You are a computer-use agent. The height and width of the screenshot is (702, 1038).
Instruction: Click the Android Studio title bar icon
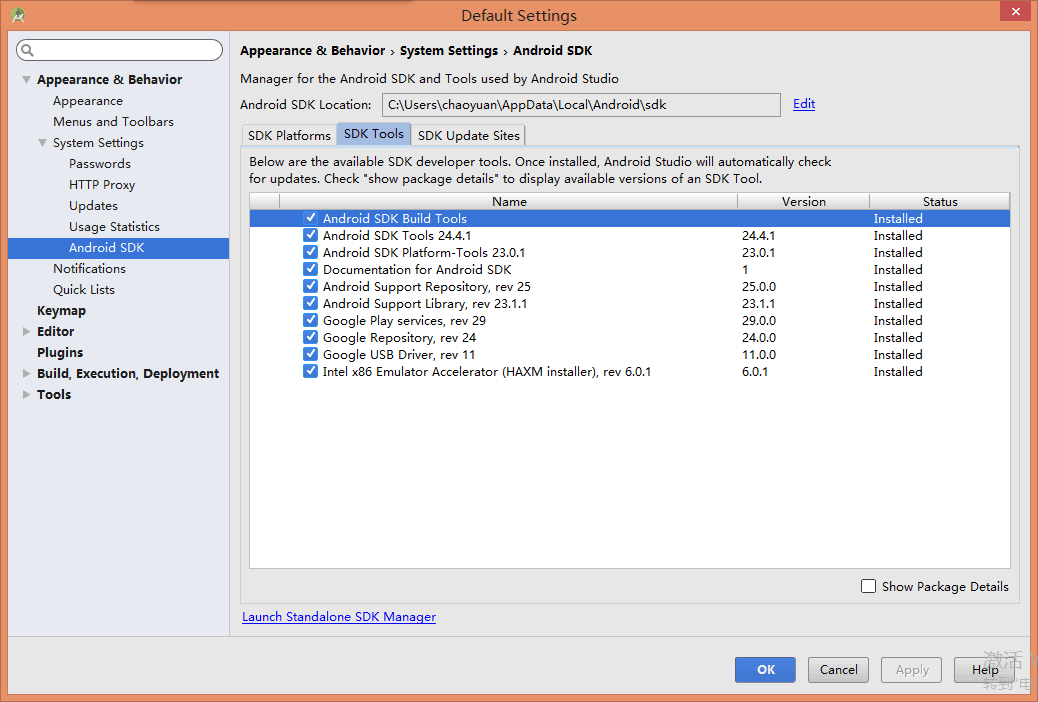19,15
